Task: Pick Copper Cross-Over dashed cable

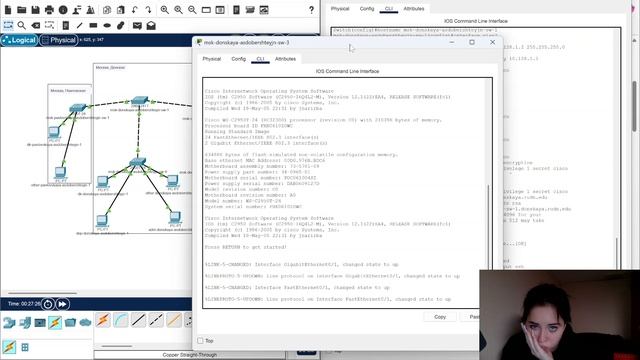Action: click(x=156, y=320)
